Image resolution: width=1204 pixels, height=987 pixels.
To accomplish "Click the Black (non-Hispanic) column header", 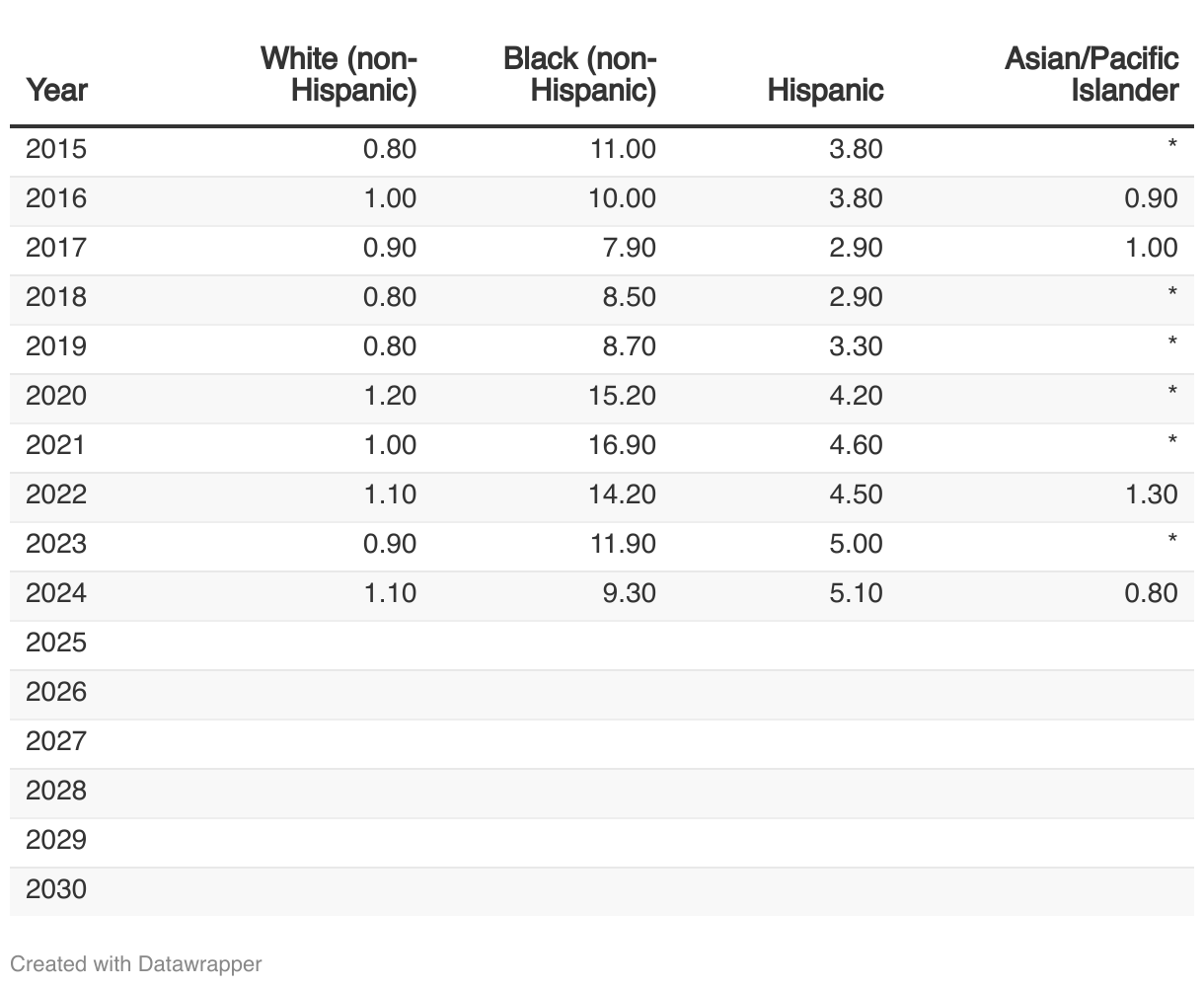I will 579,75.
